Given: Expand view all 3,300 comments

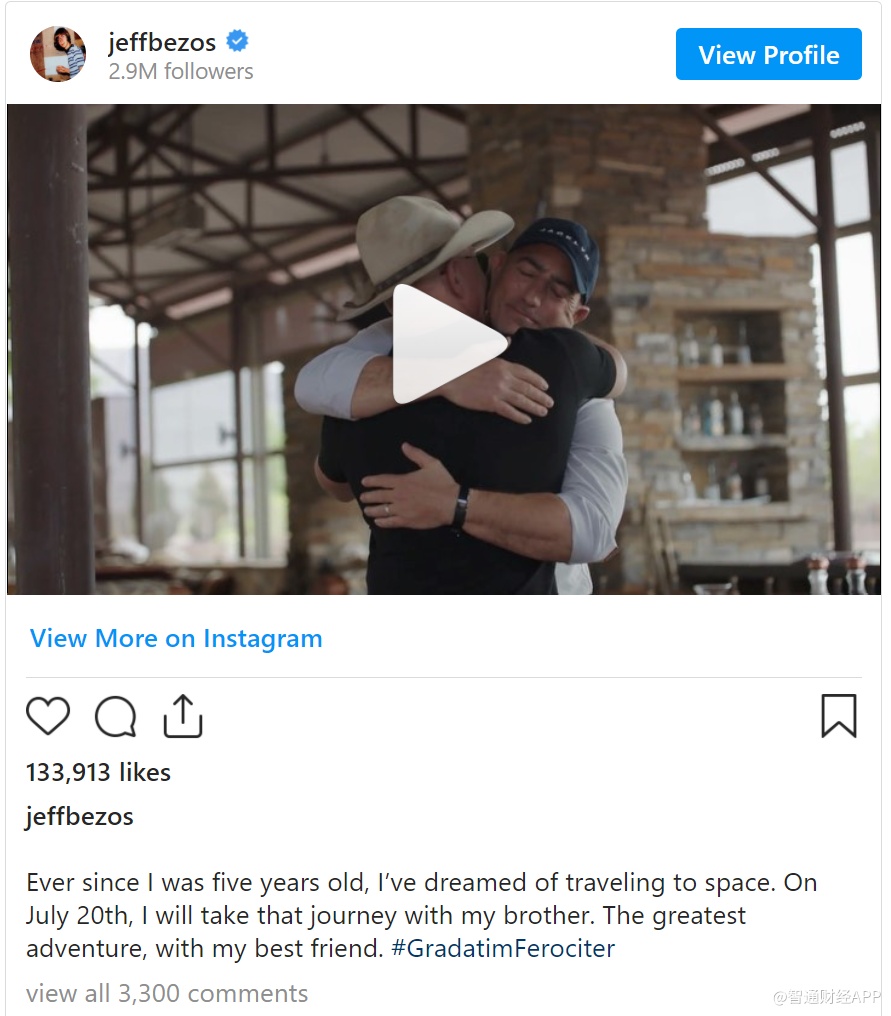Looking at the screenshot, I should pos(167,993).
